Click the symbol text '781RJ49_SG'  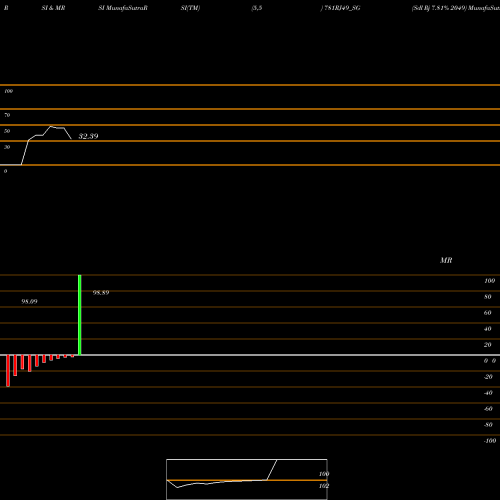pos(342,8)
